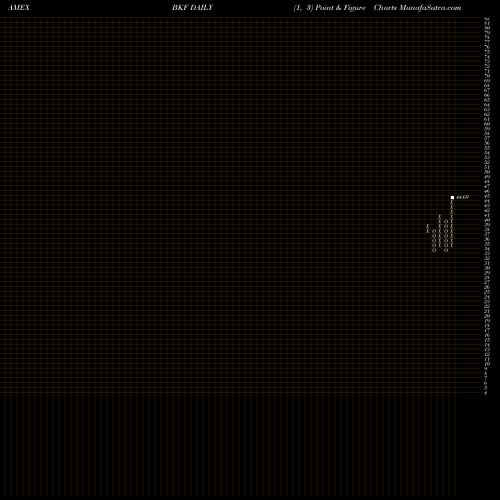500x500 pixels.
Task: Click the white current-price marker square
Action: coord(452,198)
